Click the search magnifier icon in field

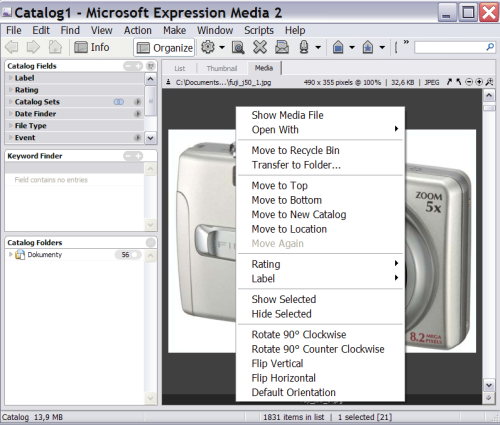pyautogui.click(x=490, y=47)
